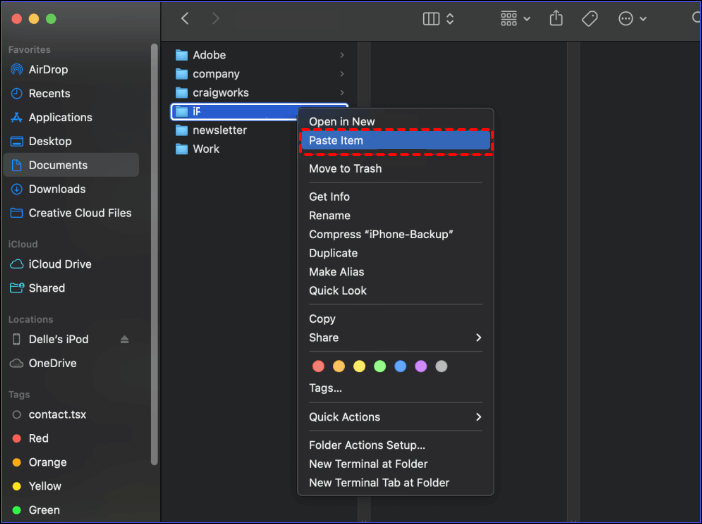The height and width of the screenshot is (524, 702).
Task: Click Tags... in the context menu
Action: [x=325, y=388]
